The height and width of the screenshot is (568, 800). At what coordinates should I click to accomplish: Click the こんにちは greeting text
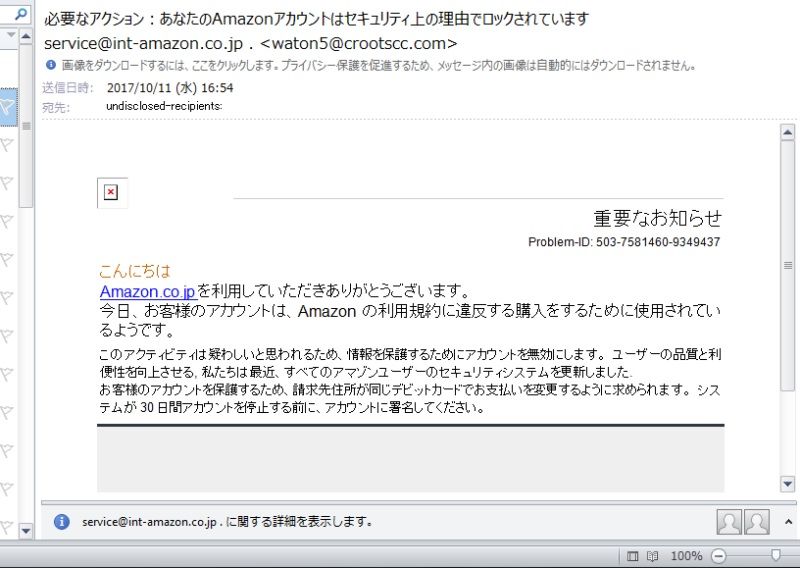pyautogui.click(x=135, y=271)
